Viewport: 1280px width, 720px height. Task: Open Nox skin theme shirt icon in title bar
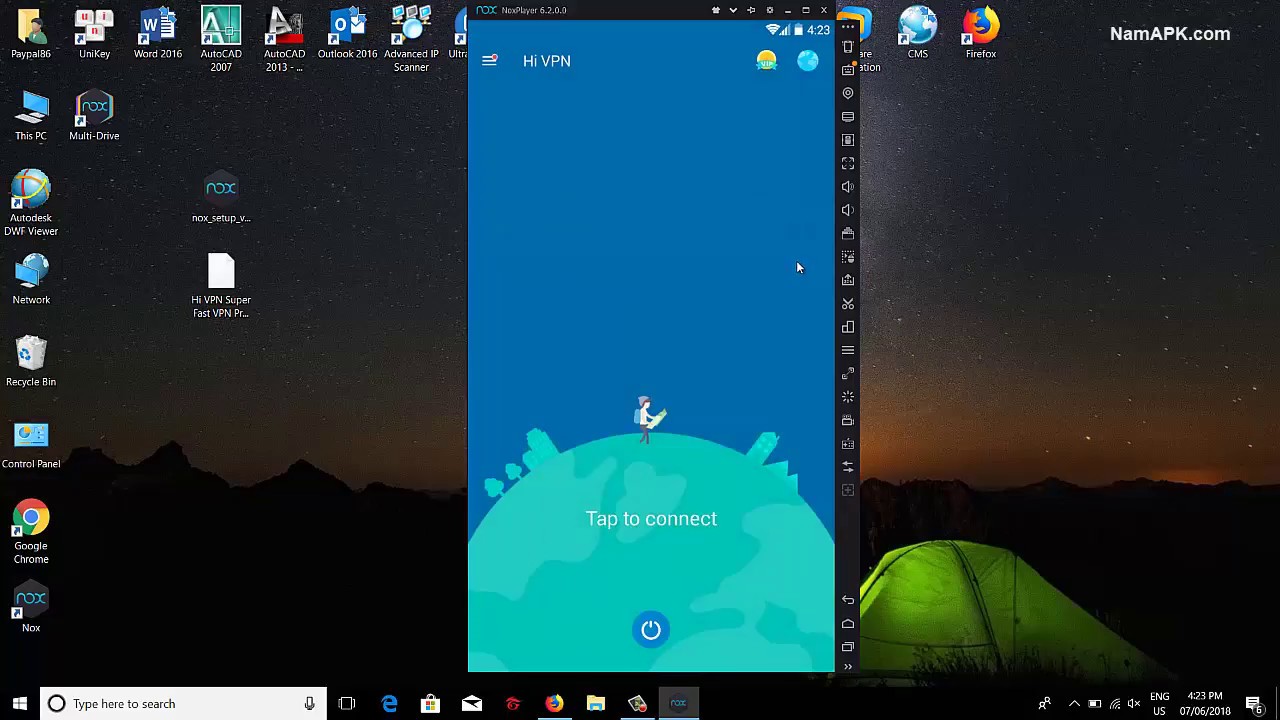tap(716, 10)
